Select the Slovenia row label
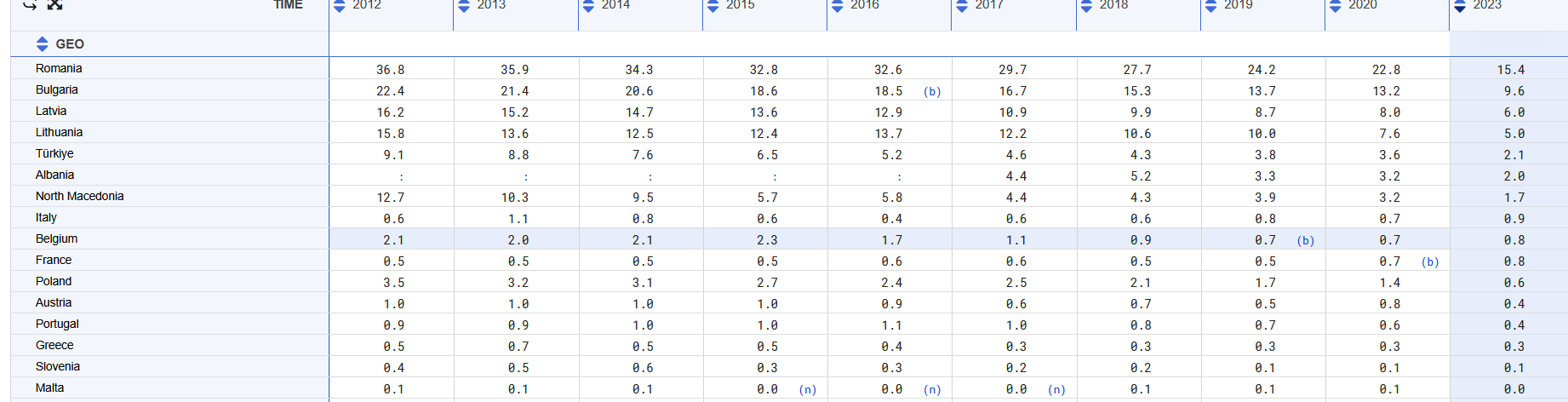The image size is (1568, 402). coord(58,366)
